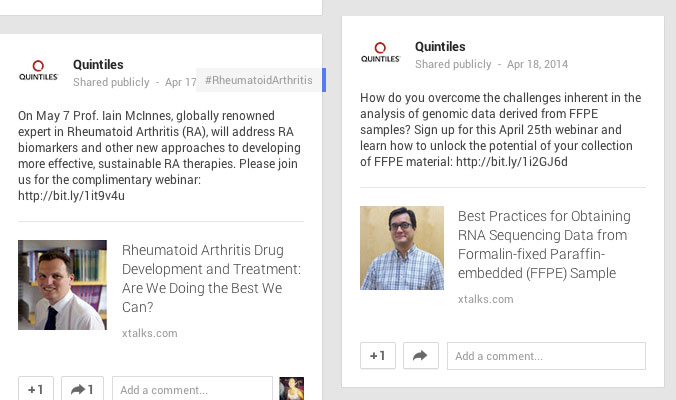Add a comment on the FFPE post
Image resolution: width=676 pixels, height=400 pixels.
pos(545,356)
